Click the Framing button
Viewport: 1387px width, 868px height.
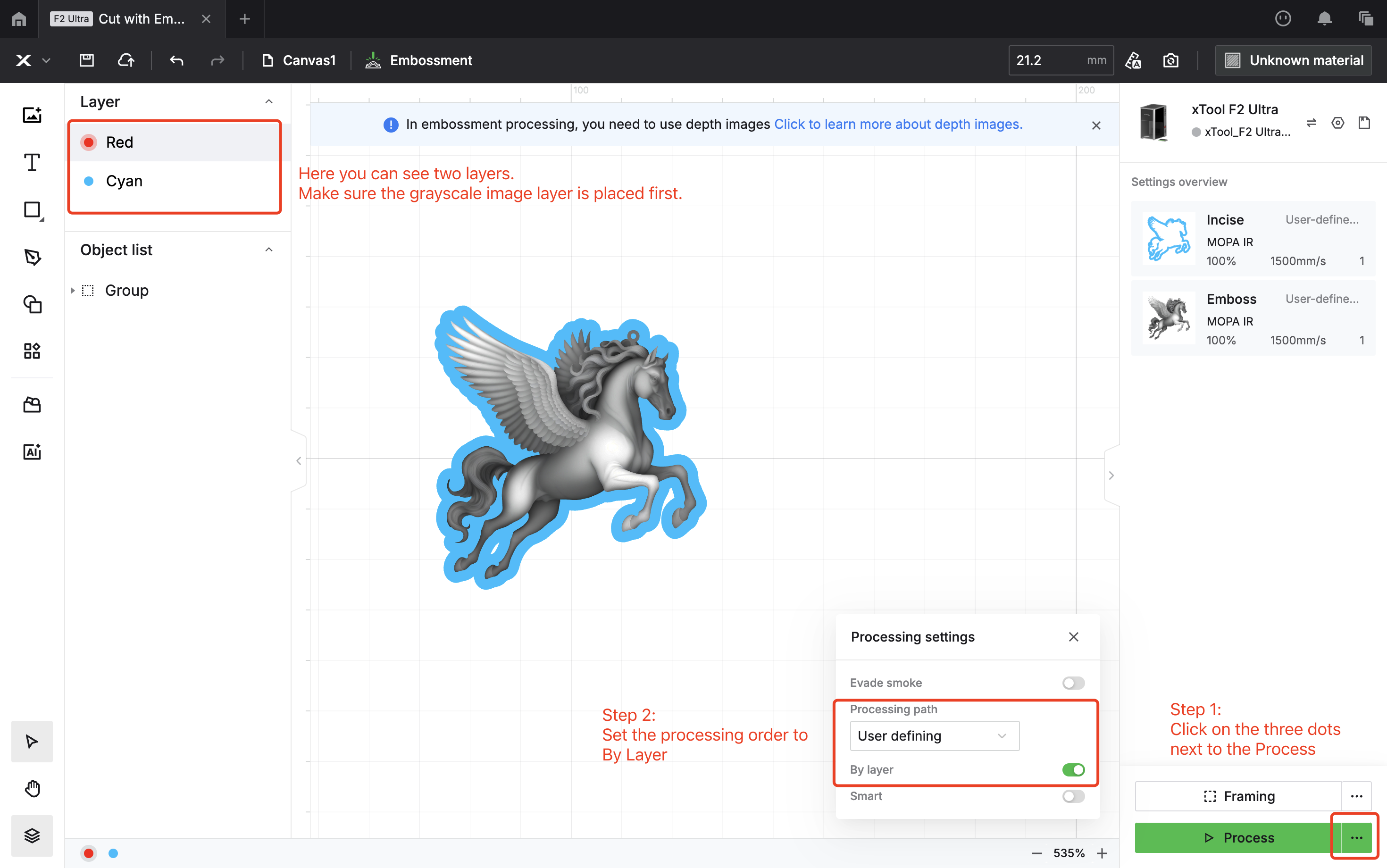coord(1238,796)
